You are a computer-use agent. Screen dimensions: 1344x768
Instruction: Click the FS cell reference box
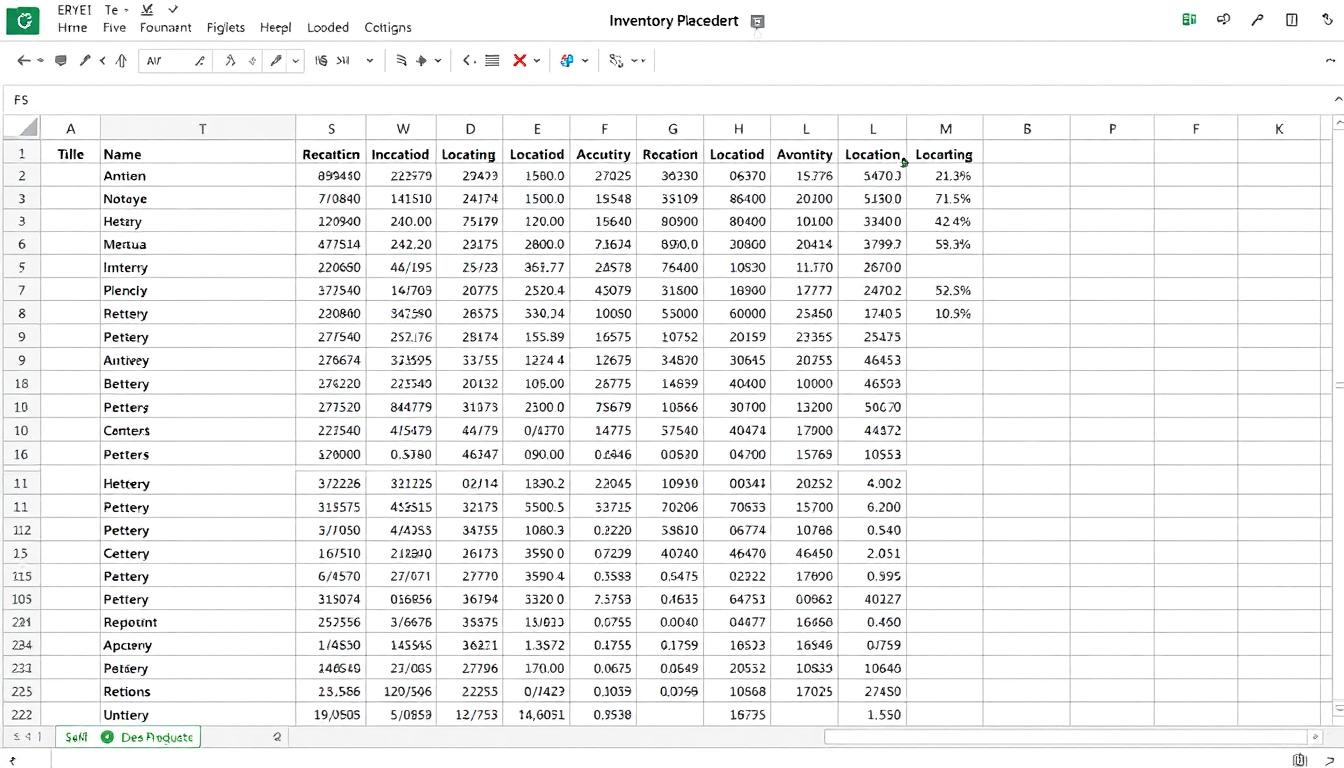[x=22, y=100]
